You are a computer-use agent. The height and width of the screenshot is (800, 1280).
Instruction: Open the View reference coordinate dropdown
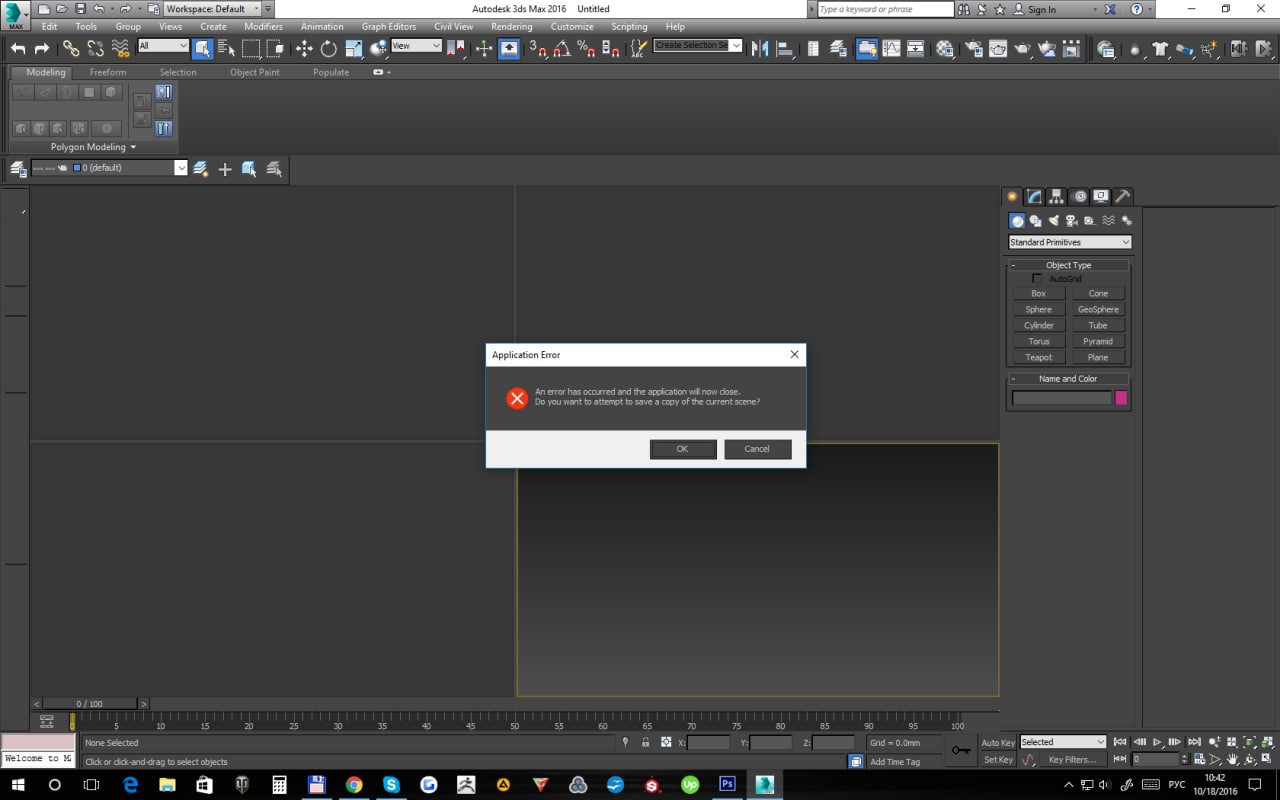pyautogui.click(x=416, y=46)
